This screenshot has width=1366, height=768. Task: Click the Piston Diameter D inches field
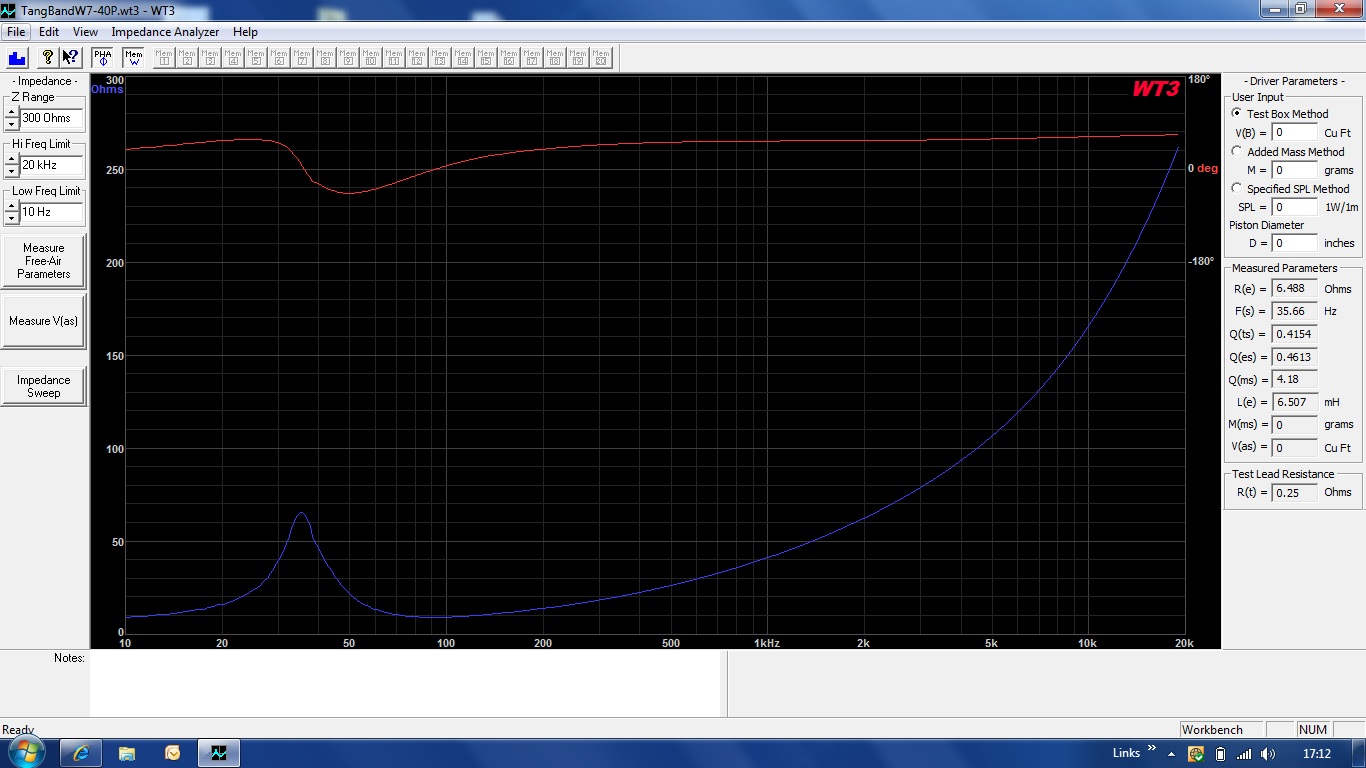pos(1295,243)
